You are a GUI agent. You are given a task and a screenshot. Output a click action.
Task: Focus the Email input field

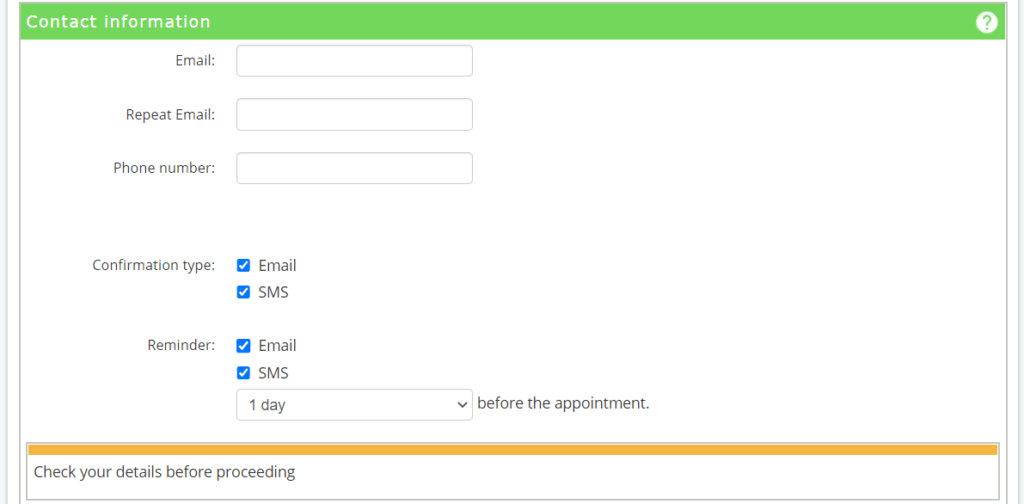[x=354, y=61]
